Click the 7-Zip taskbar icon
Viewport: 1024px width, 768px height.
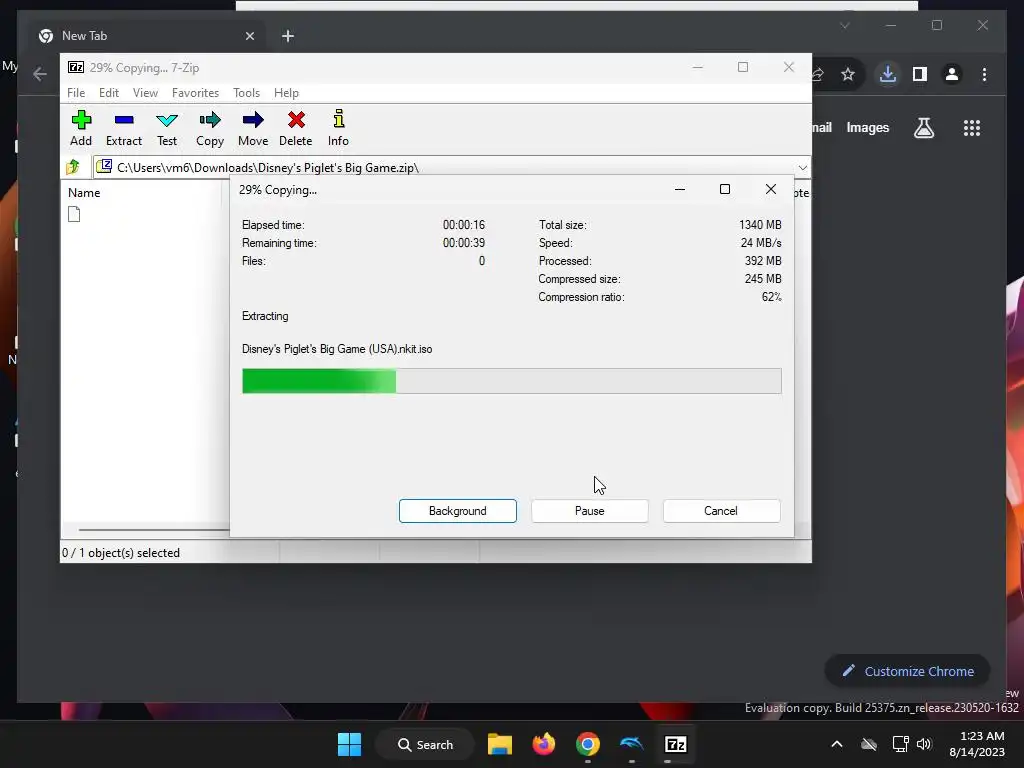tap(675, 744)
